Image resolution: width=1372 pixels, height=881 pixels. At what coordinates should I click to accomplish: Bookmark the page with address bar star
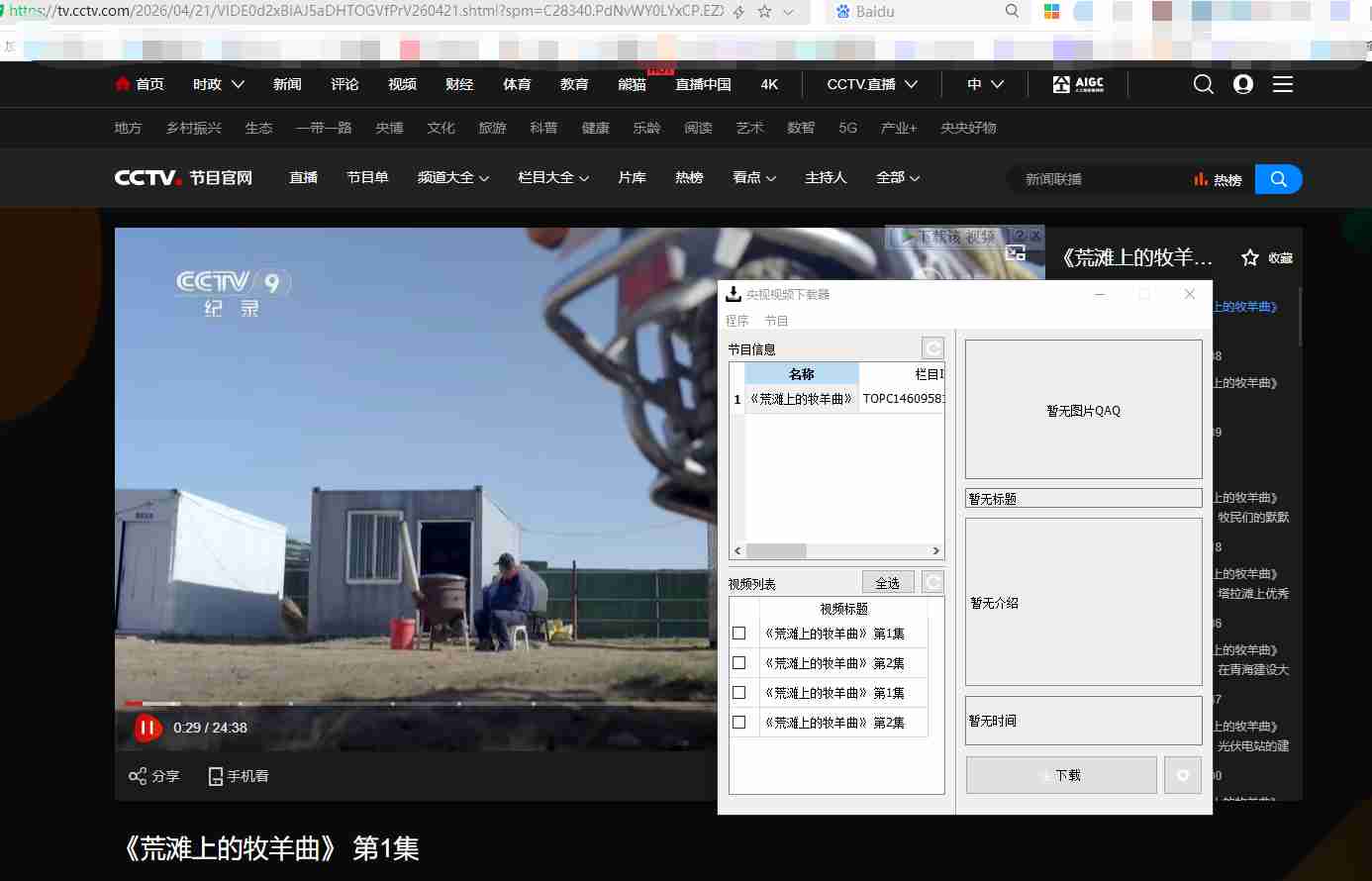(x=764, y=12)
